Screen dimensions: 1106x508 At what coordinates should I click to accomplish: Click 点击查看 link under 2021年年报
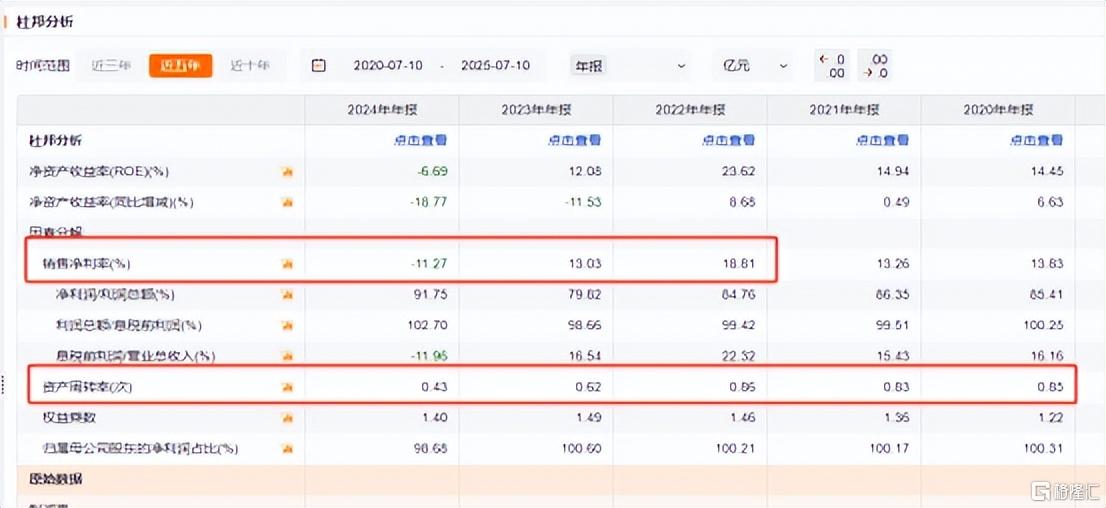coord(882,140)
